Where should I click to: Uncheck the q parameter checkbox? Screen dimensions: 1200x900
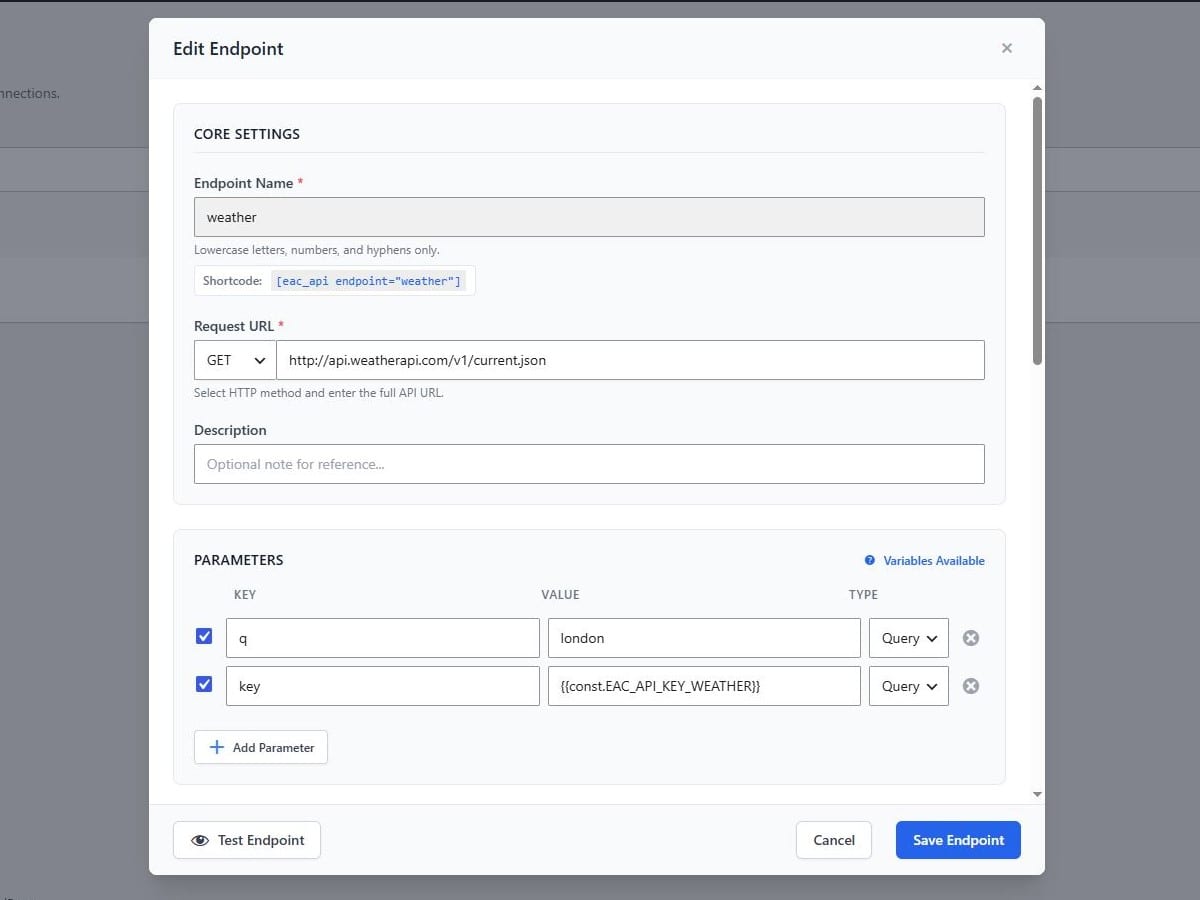(x=204, y=636)
